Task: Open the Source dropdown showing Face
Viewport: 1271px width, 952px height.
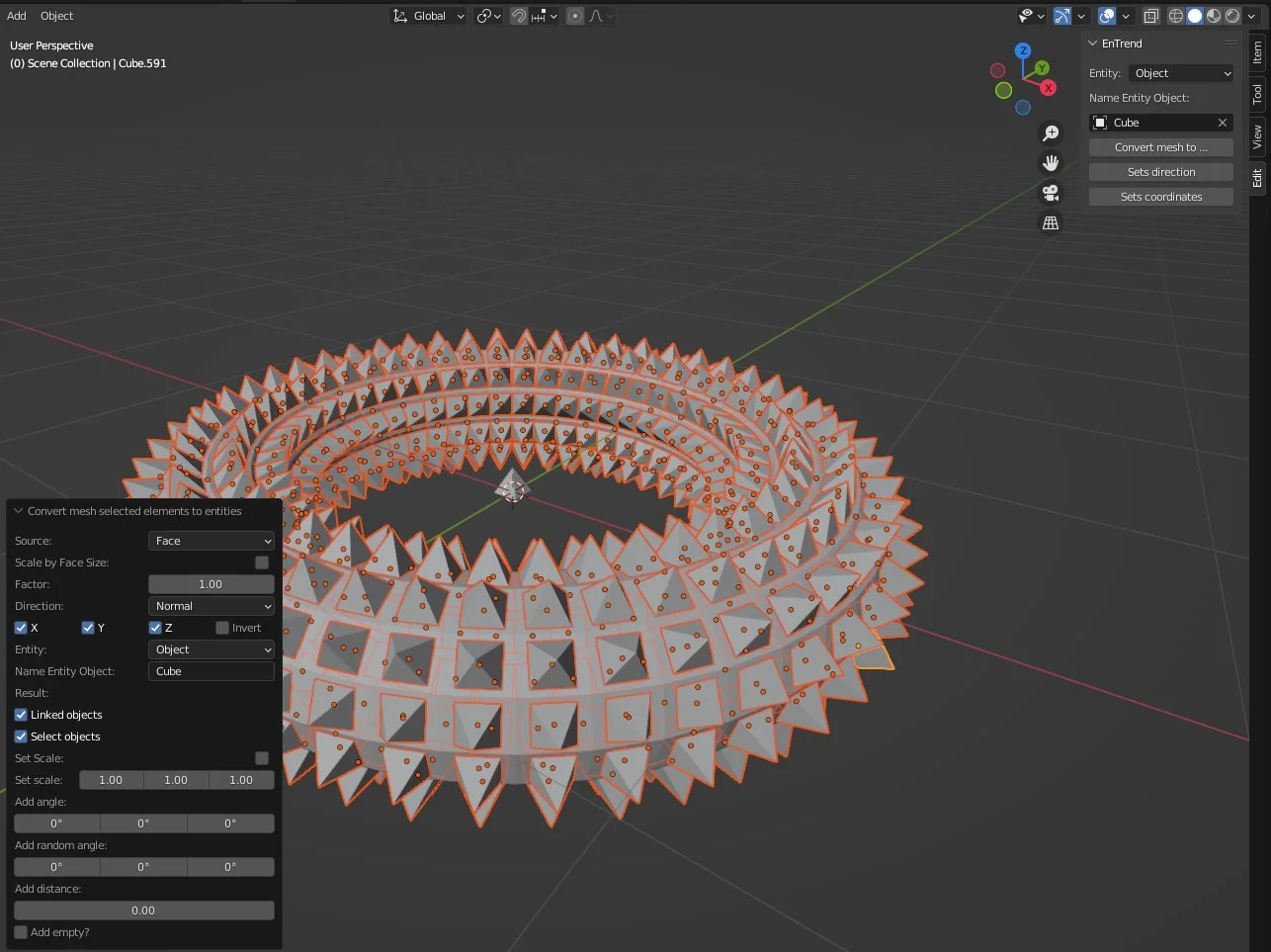Action: tap(211, 540)
